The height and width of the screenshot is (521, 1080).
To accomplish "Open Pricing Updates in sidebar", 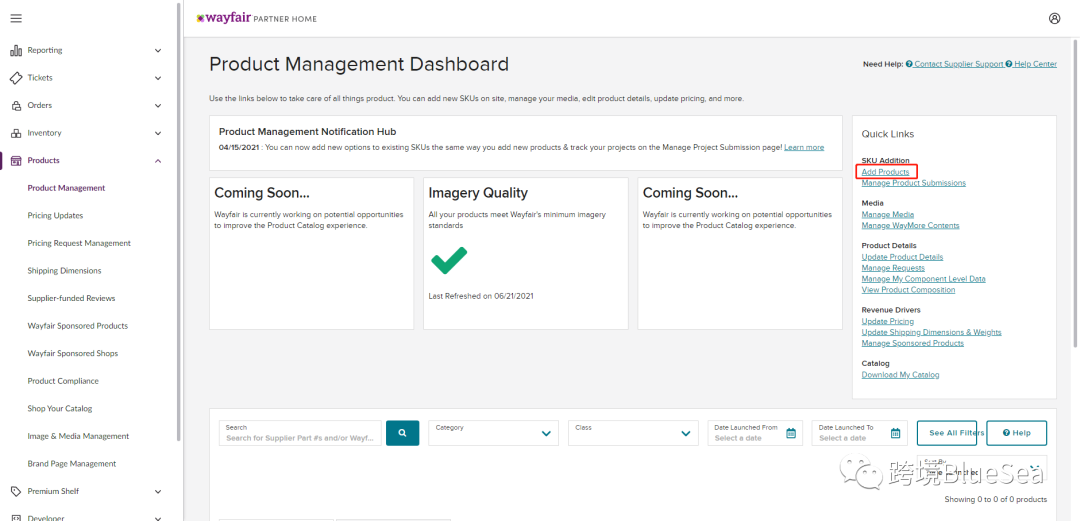I will pyautogui.click(x=55, y=216).
